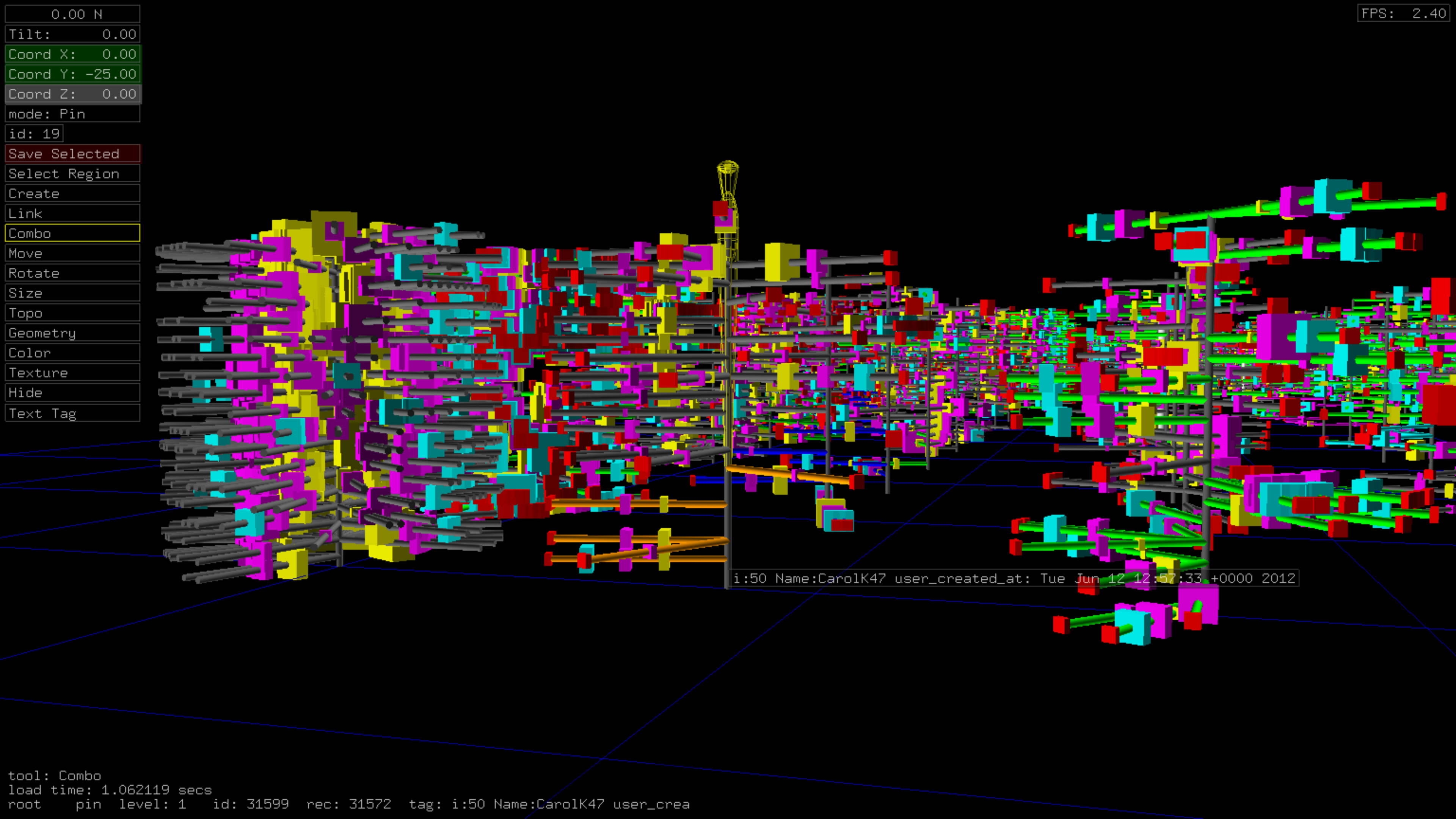The image size is (1456, 819).
Task: Select the Combo tool
Action: (x=72, y=233)
